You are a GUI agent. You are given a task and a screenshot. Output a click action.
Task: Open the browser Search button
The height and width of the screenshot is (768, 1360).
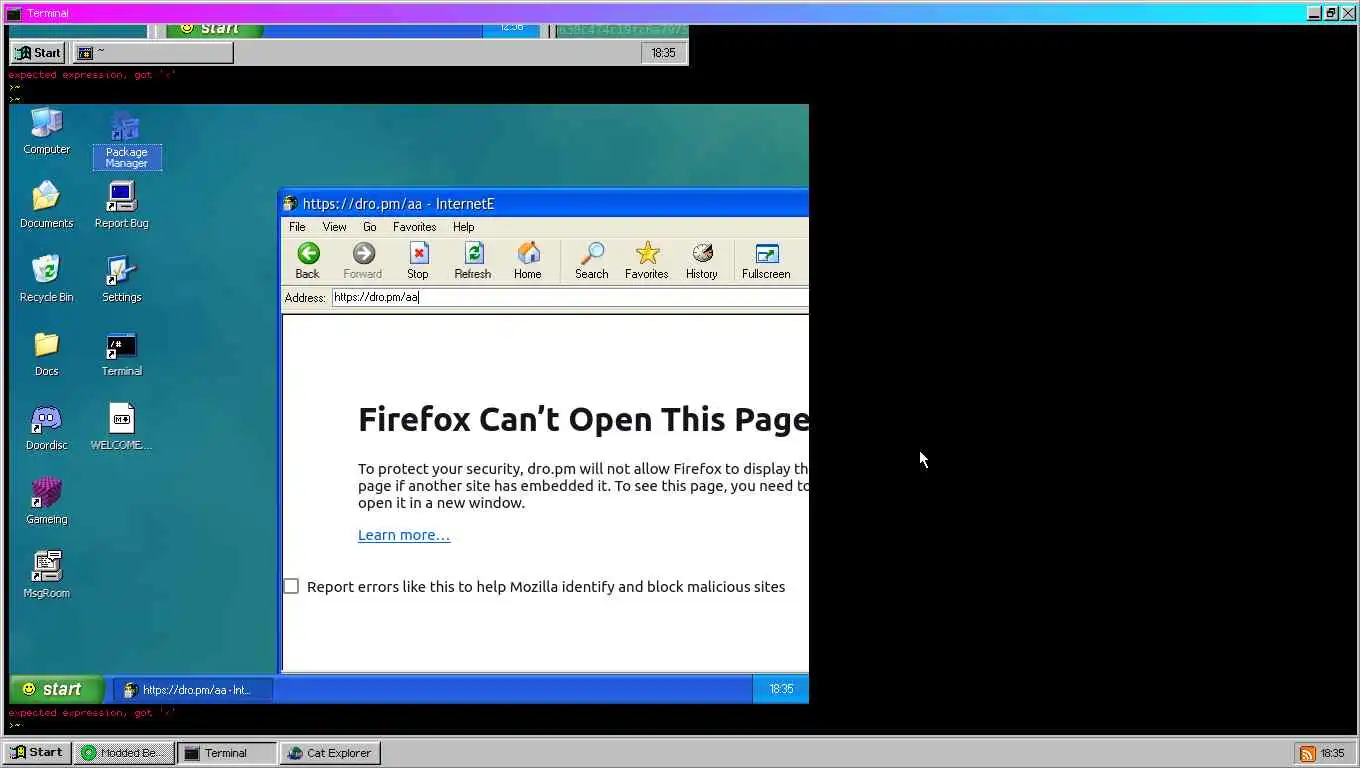(592, 261)
